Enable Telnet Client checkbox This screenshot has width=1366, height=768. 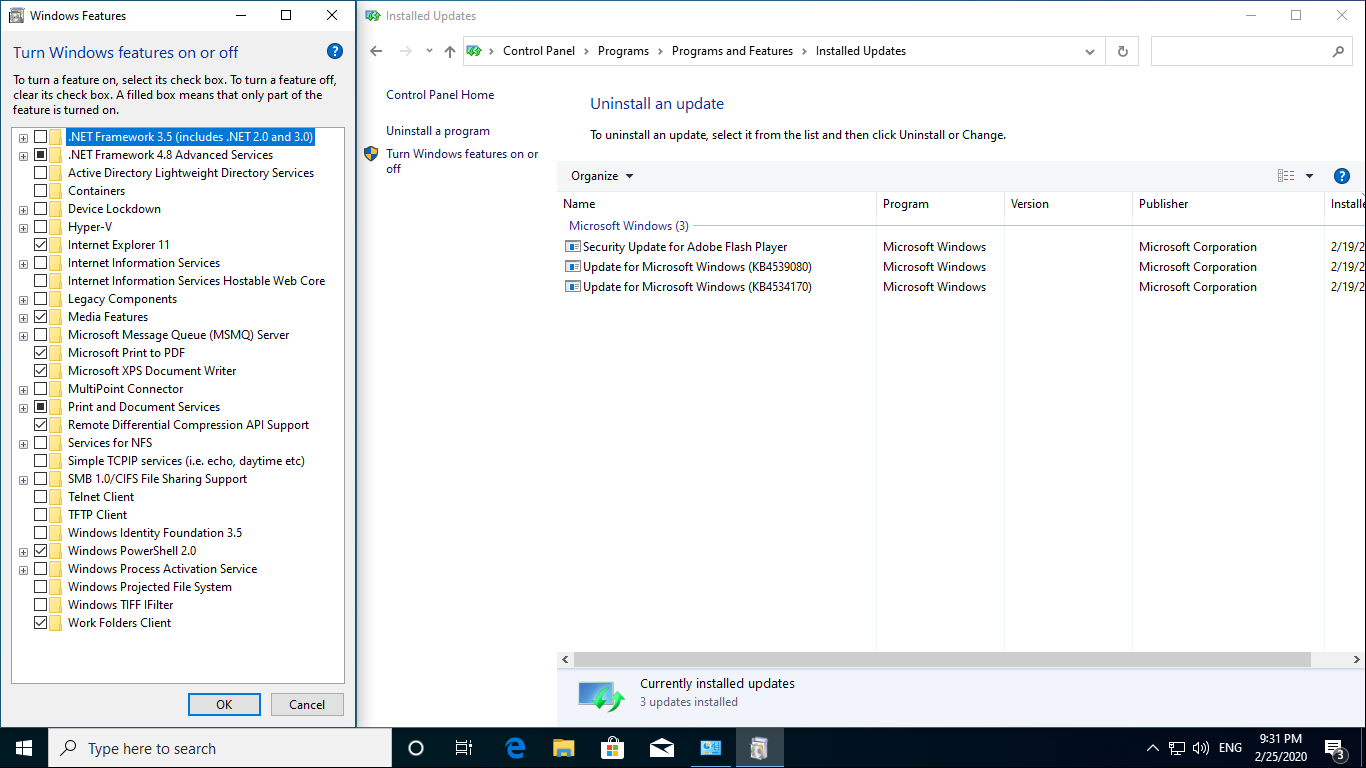(x=40, y=497)
